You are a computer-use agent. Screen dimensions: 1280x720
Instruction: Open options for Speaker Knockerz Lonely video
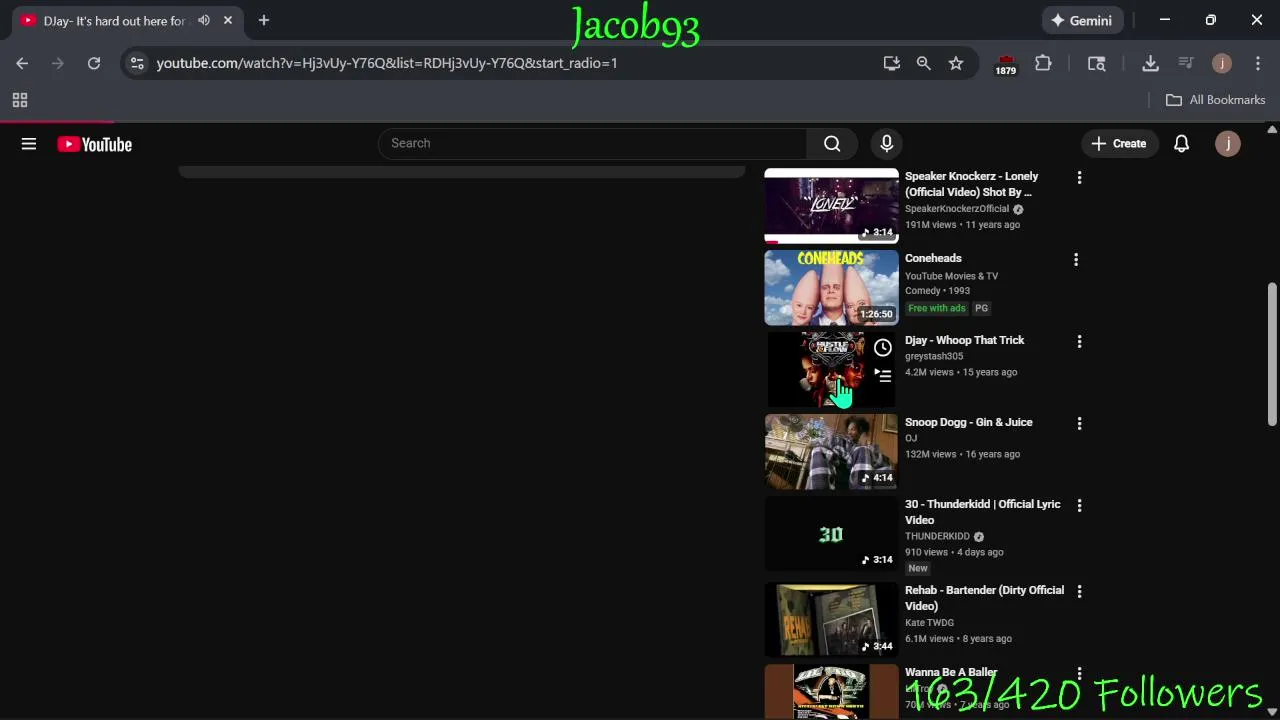[x=1079, y=178]
